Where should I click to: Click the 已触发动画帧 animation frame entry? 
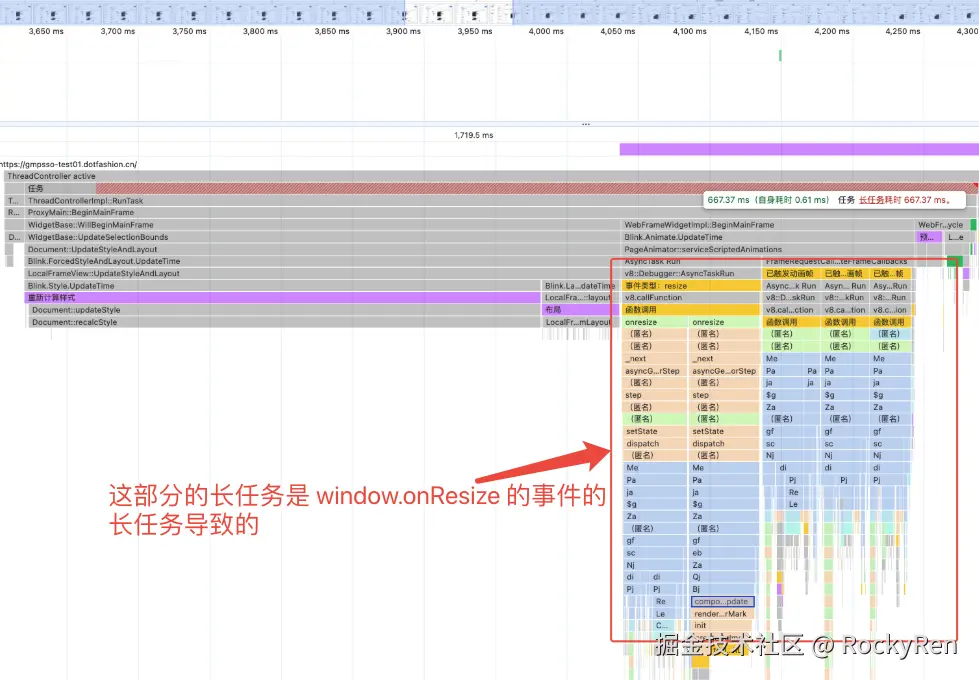790,273
